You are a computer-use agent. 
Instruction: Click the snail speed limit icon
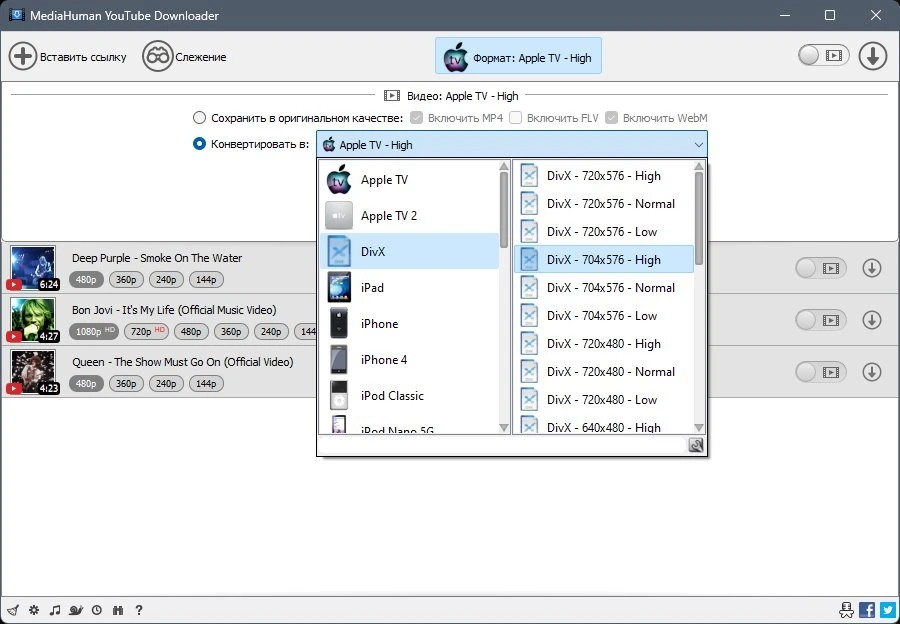(76, 610)
